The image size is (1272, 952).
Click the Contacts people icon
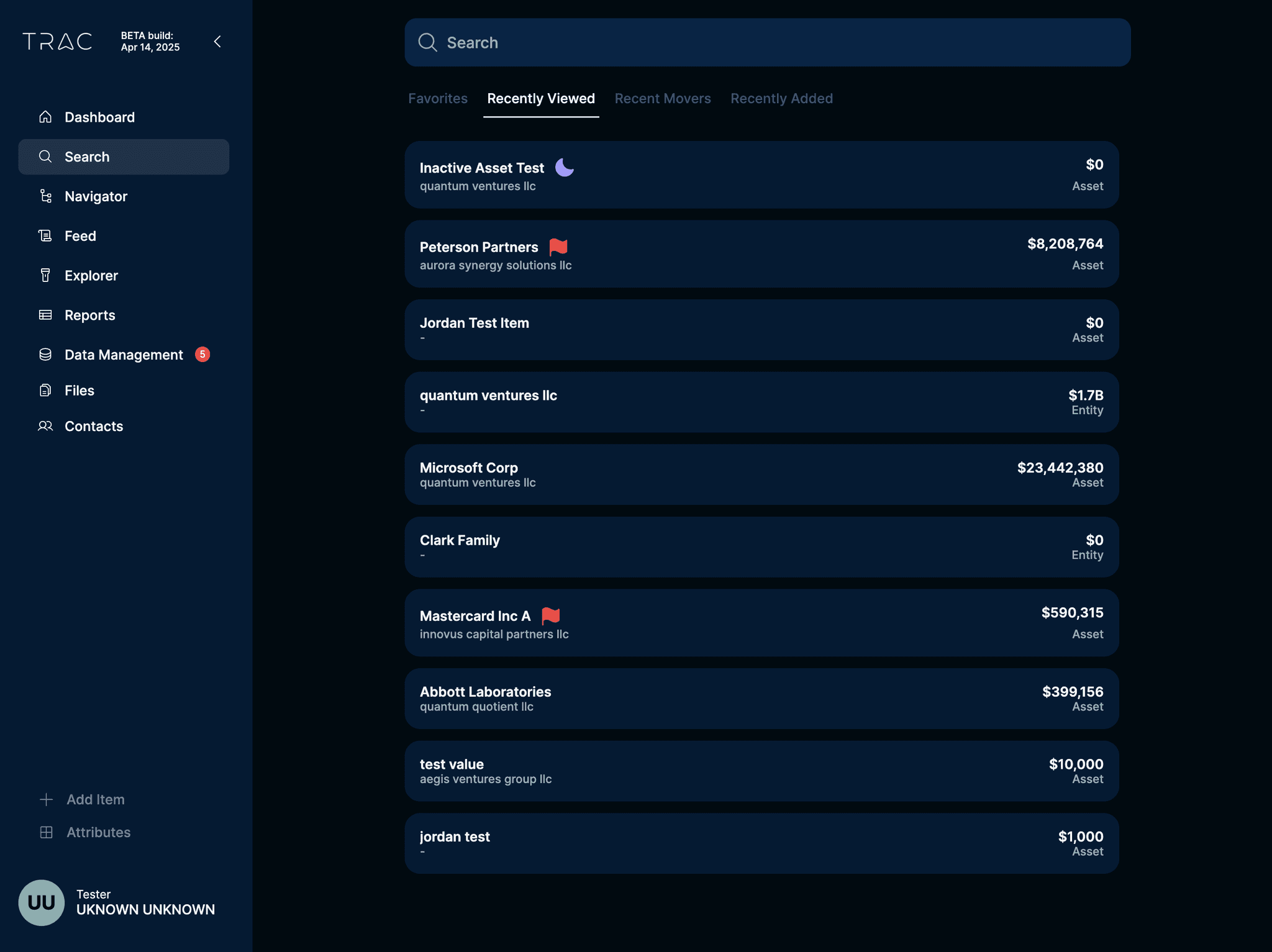(x=45, y=426)
